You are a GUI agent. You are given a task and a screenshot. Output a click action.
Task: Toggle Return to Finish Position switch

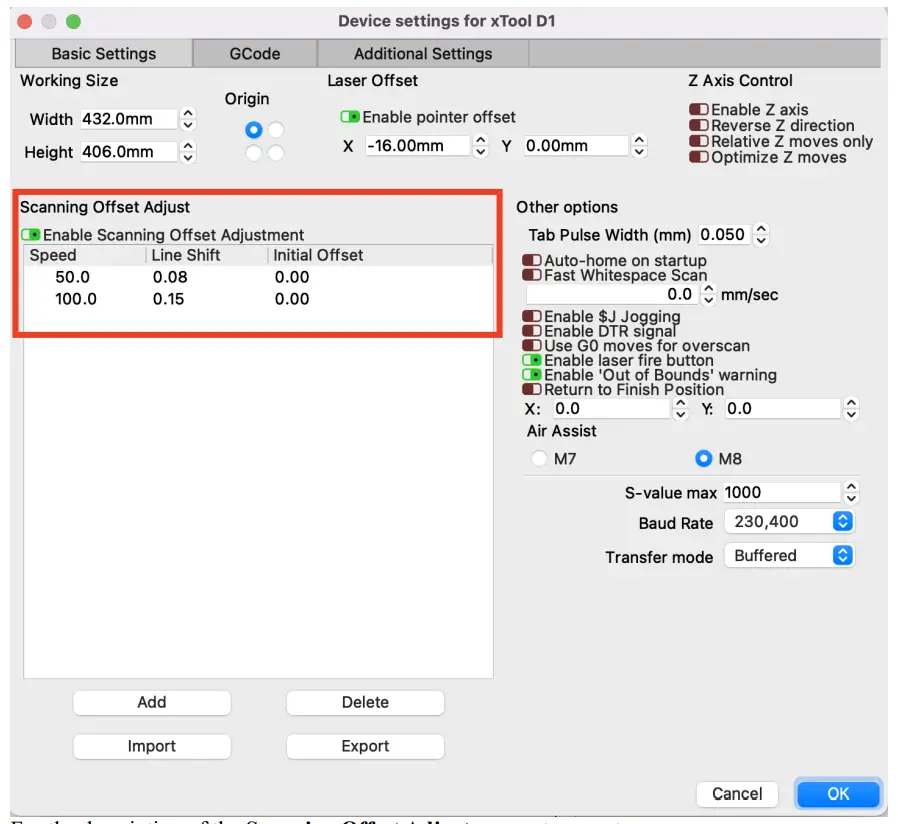(532, 389)
